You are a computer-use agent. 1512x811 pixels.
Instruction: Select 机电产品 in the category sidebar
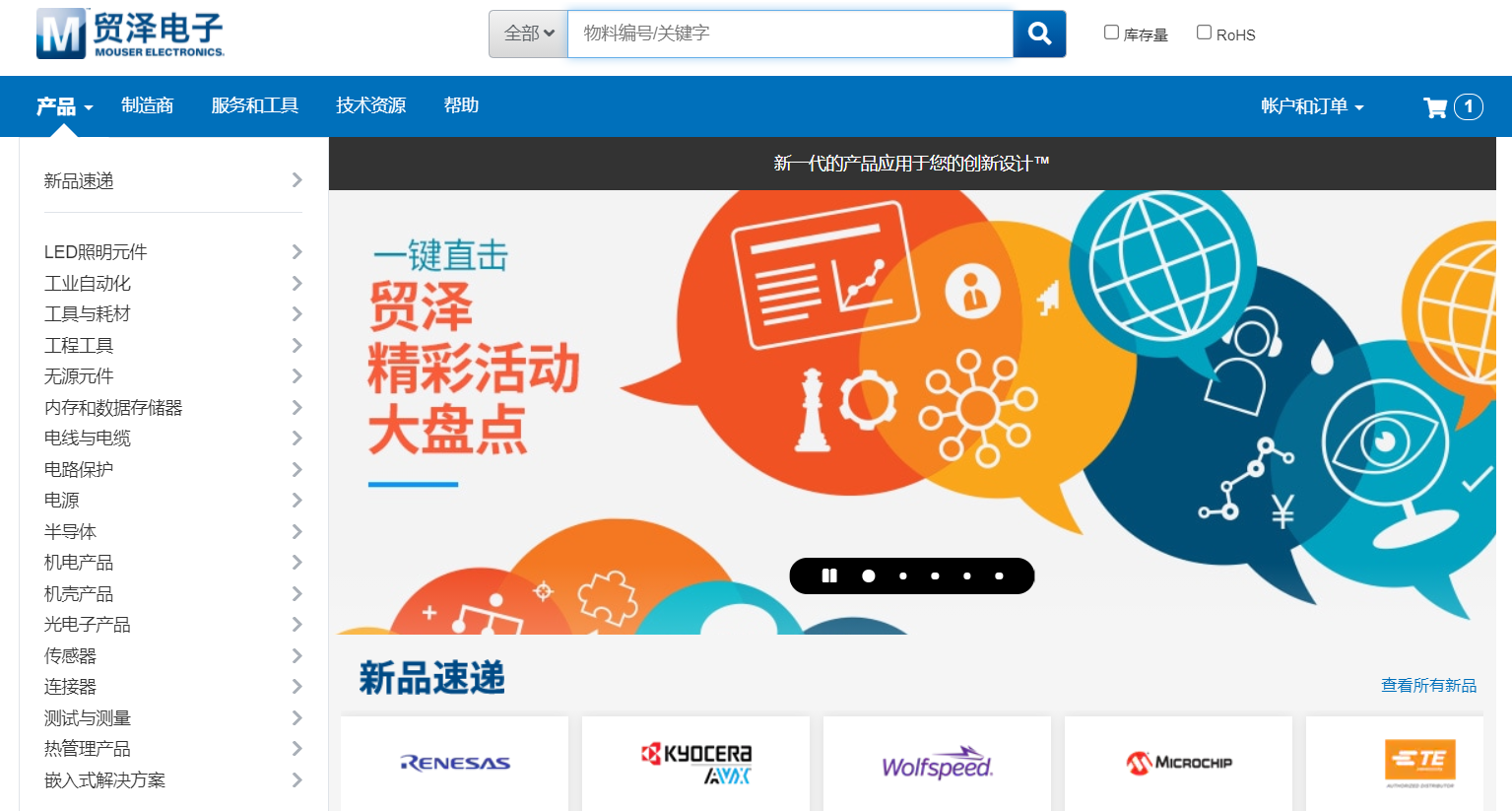pyautogui.click(x=79, y=563)
